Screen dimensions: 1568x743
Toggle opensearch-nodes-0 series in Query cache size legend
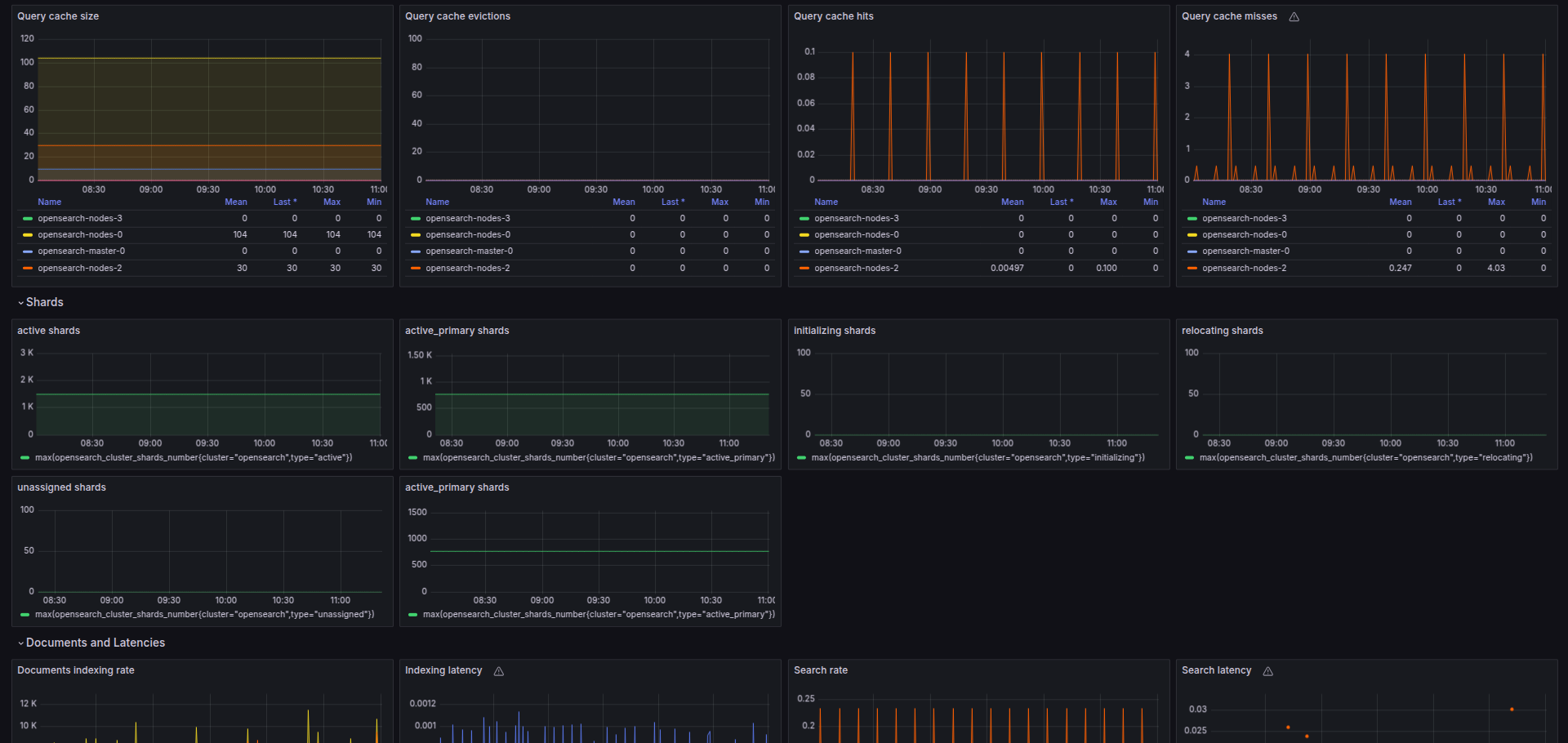80,234
